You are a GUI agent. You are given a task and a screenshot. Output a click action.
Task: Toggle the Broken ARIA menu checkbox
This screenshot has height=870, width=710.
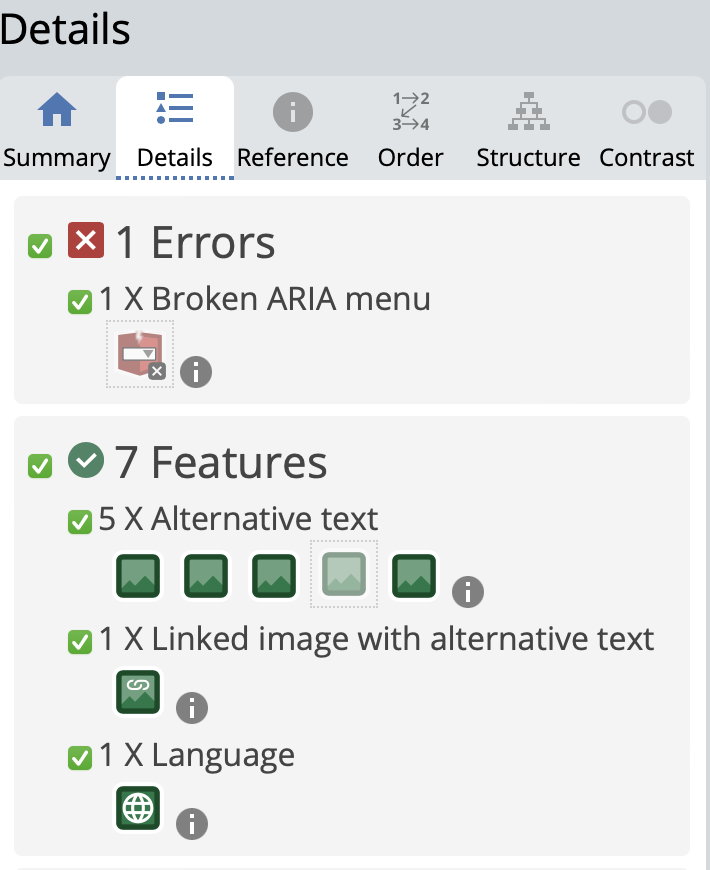pyautogui.click(x=79, y=301)
